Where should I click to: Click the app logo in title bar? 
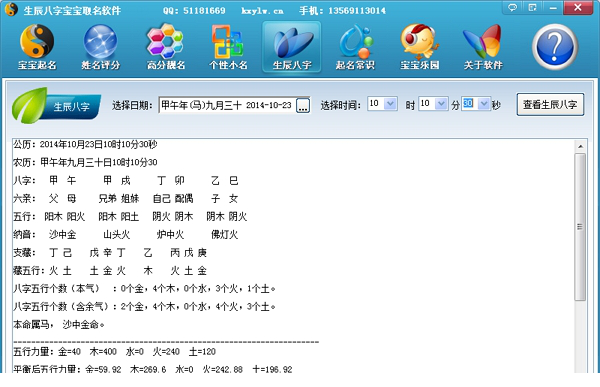pos(11,10)
